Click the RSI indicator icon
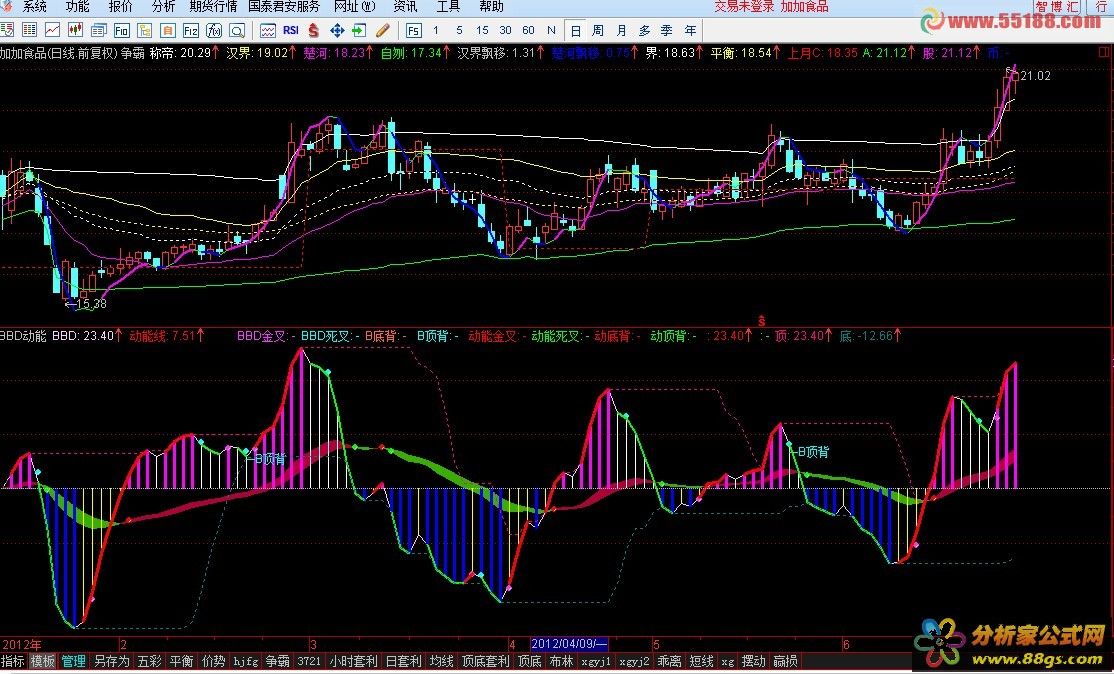Screen dimensions: 1114x674 coord(291,30)
